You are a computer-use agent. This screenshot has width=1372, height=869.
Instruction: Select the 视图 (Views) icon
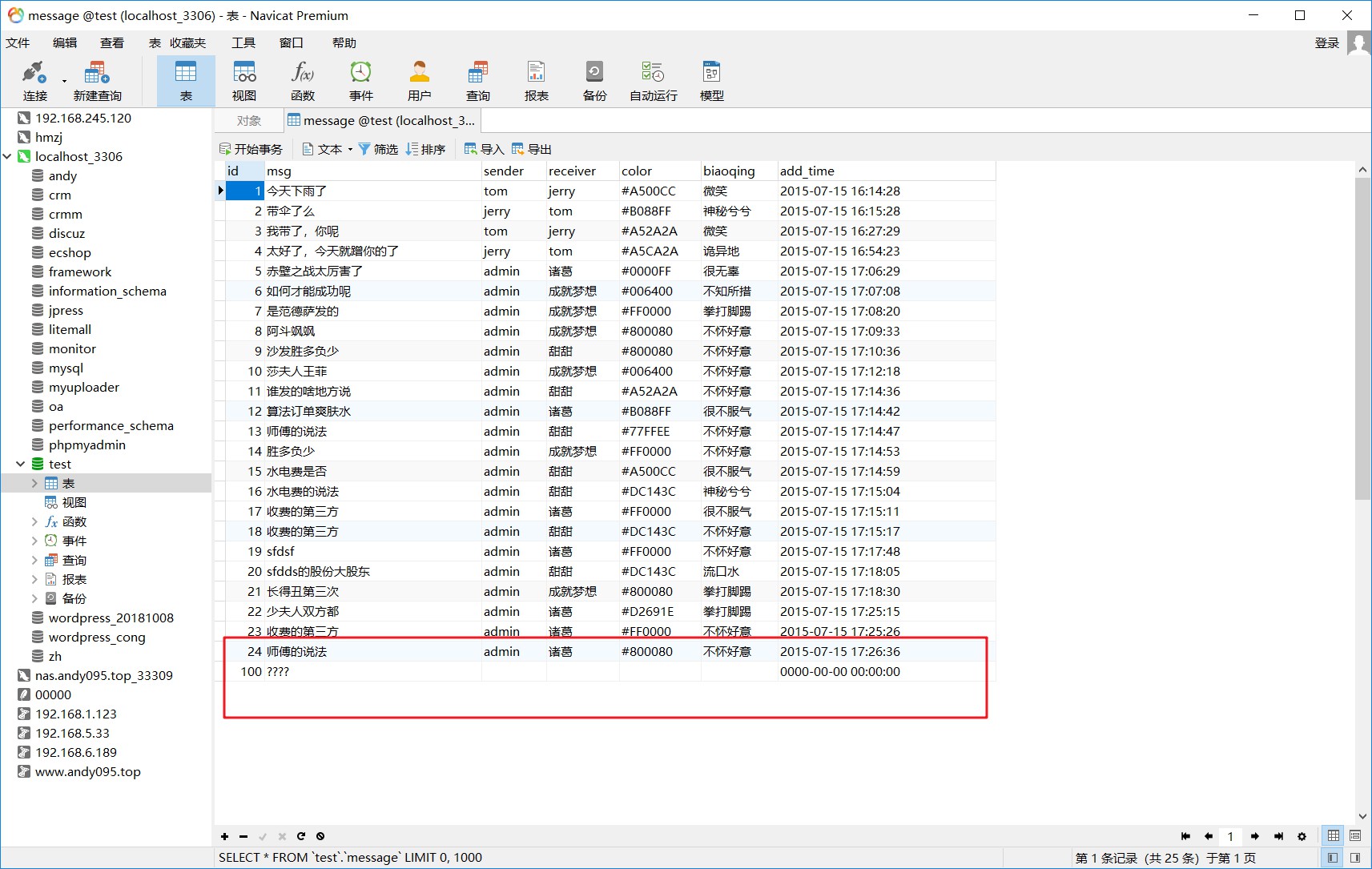tap(243, 79)
